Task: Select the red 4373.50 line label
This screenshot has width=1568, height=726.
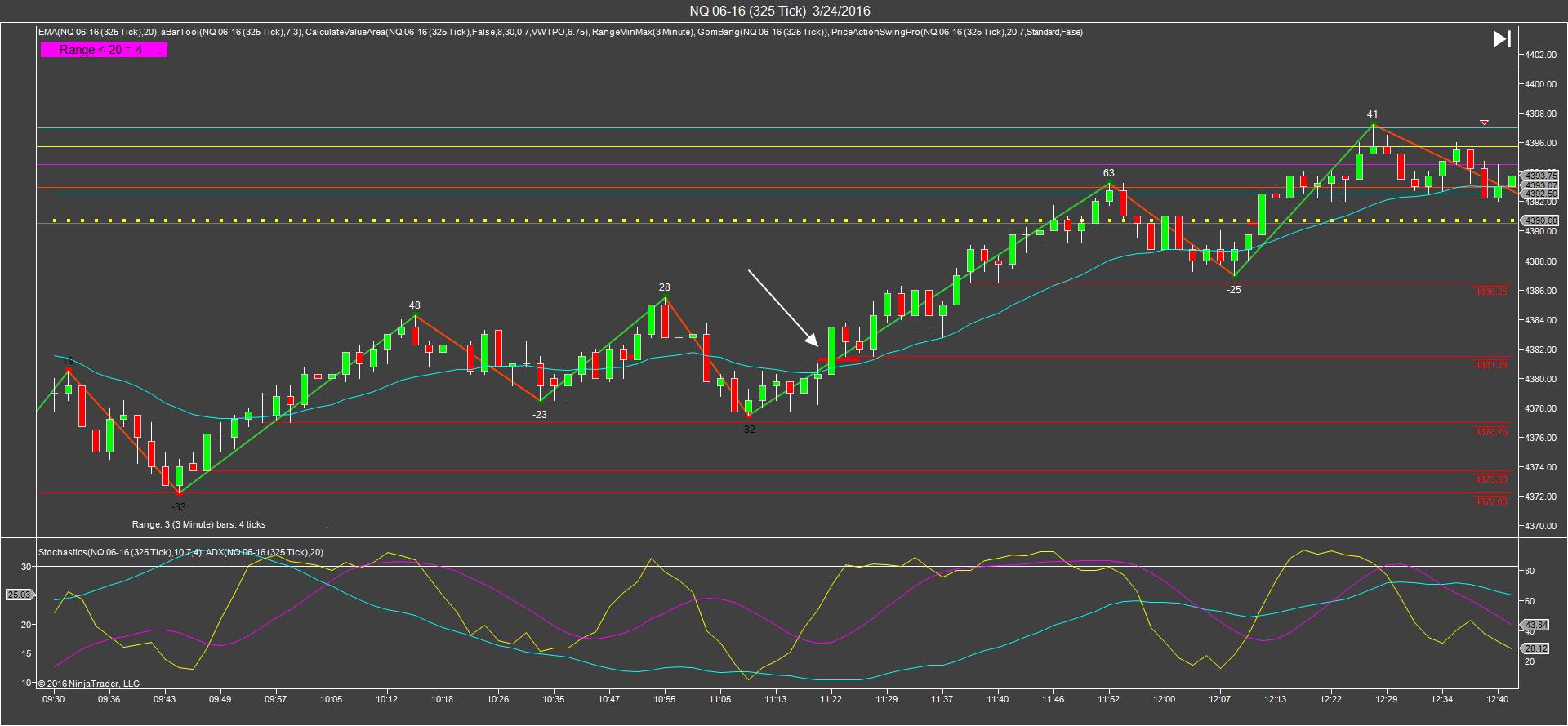Action: coord(1491,479)
